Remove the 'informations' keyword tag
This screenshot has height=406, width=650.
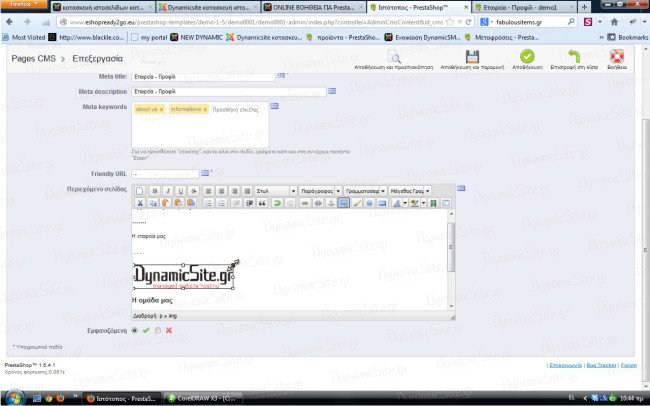[x=205, y=109]
